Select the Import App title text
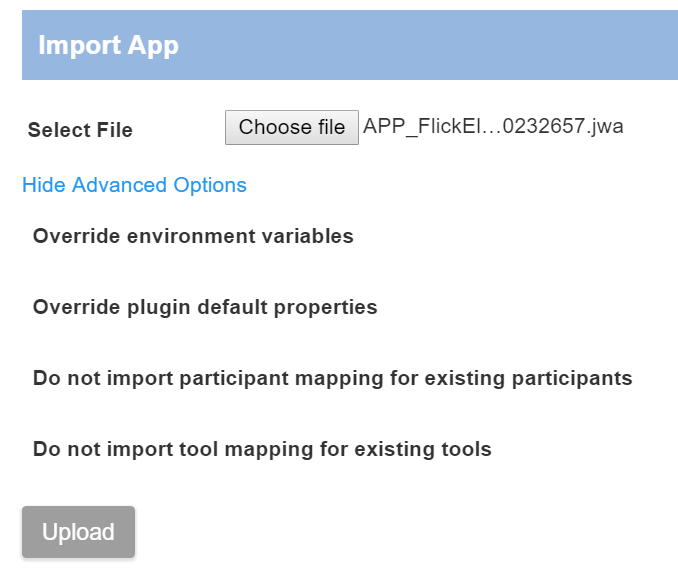 [x=108, y=45]
